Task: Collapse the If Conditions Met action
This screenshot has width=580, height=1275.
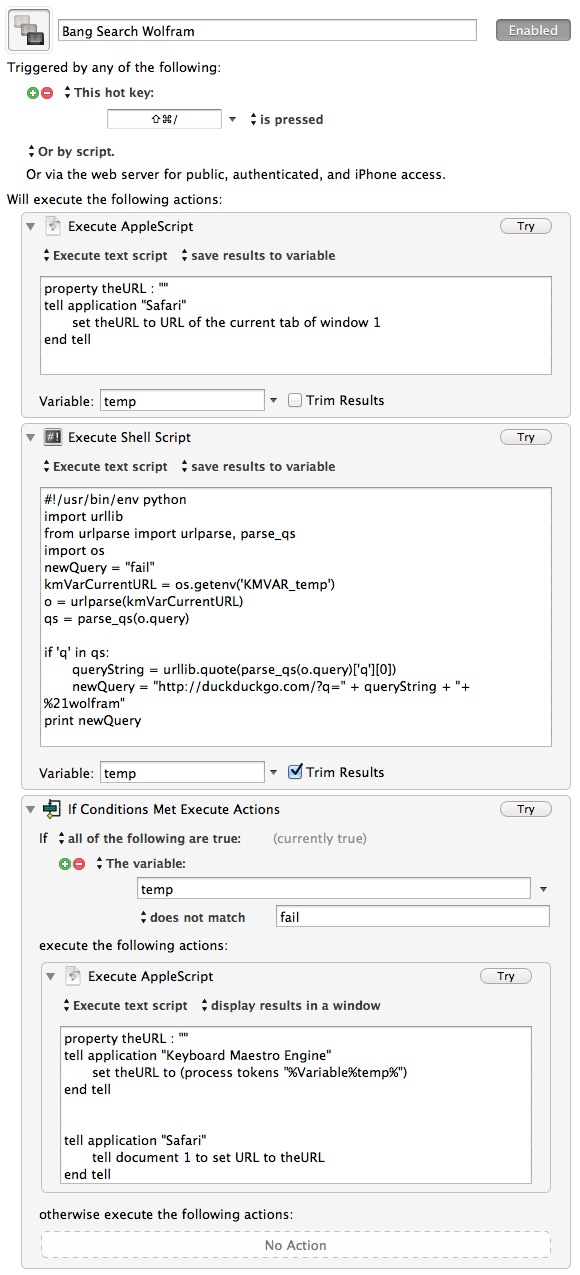Action: click(x=32, y=809)
